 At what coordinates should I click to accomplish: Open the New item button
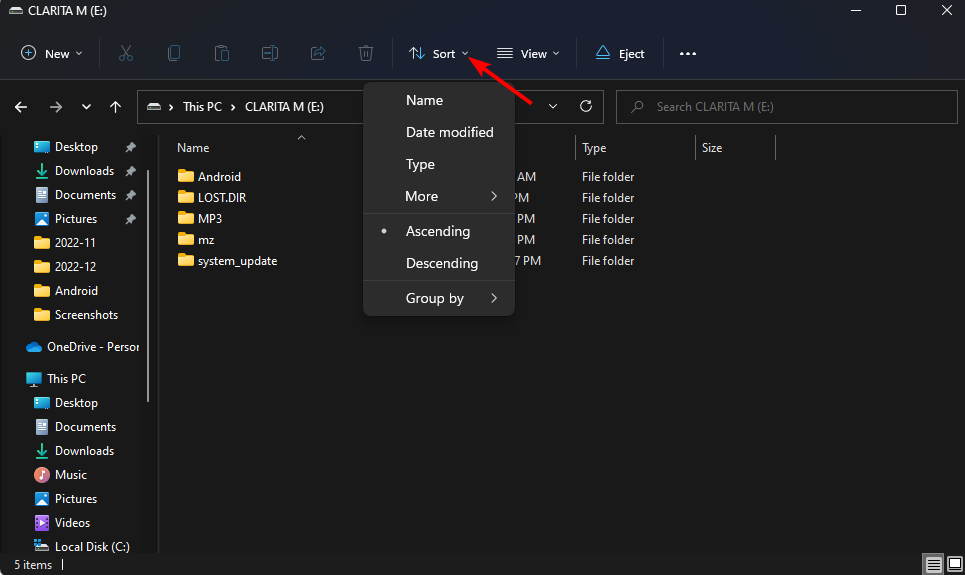tap(52, 54)
